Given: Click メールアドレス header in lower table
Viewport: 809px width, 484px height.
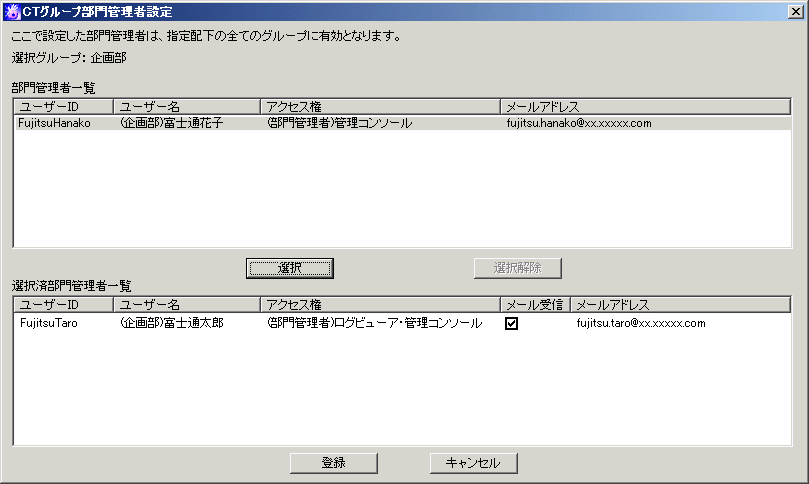Looking at the screenshot, I should [680, 305].
